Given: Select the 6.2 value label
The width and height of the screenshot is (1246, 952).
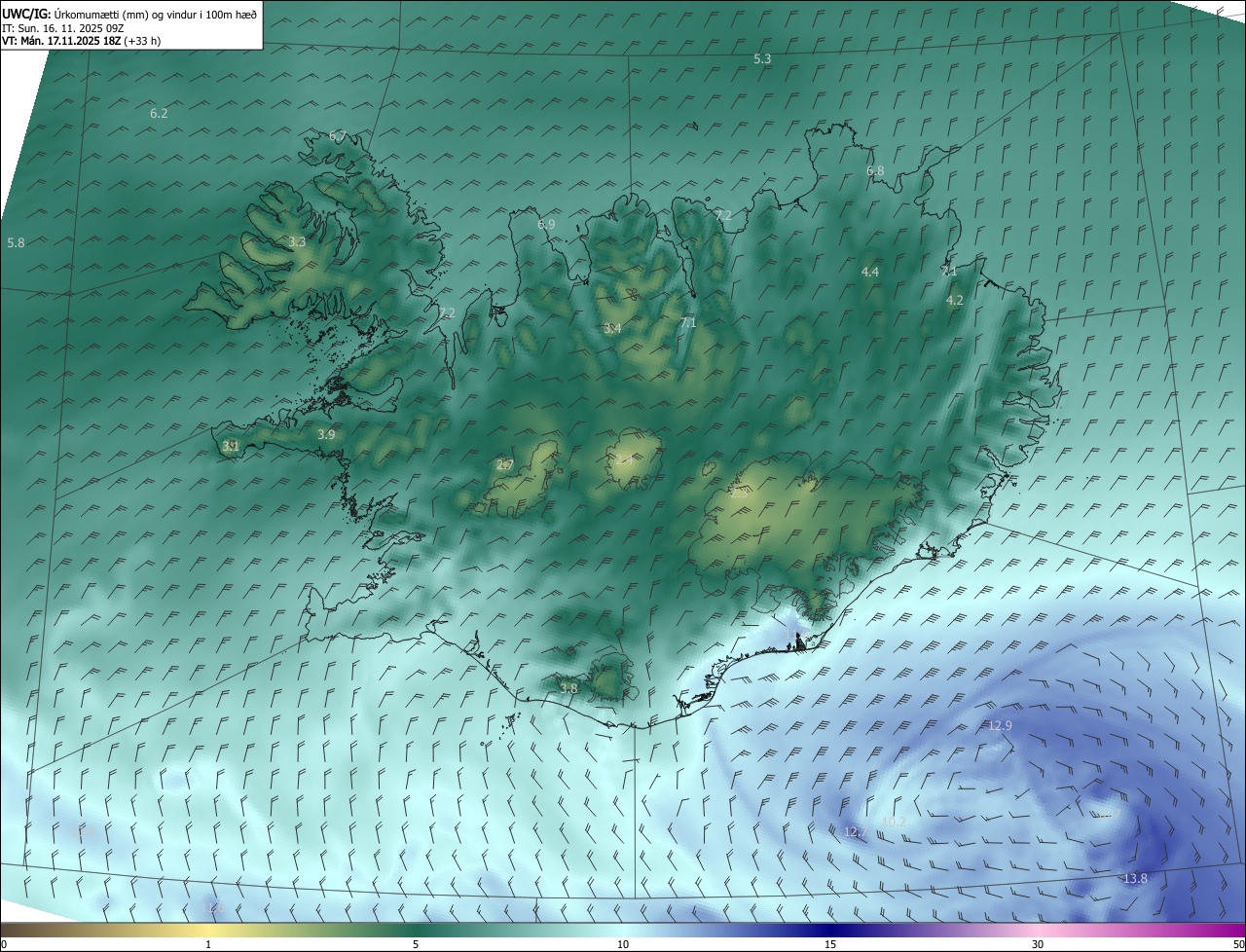Looking at the screenshot, I should click(159, 114).
